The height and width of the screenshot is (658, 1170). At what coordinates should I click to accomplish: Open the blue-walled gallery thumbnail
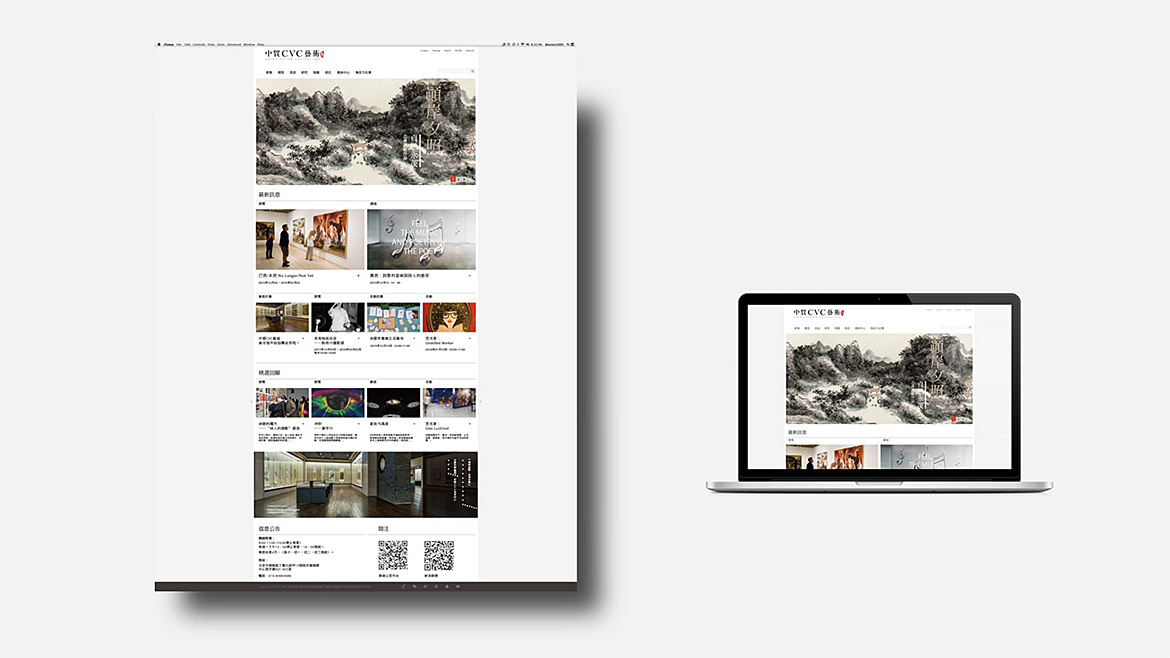pos(449,403)
